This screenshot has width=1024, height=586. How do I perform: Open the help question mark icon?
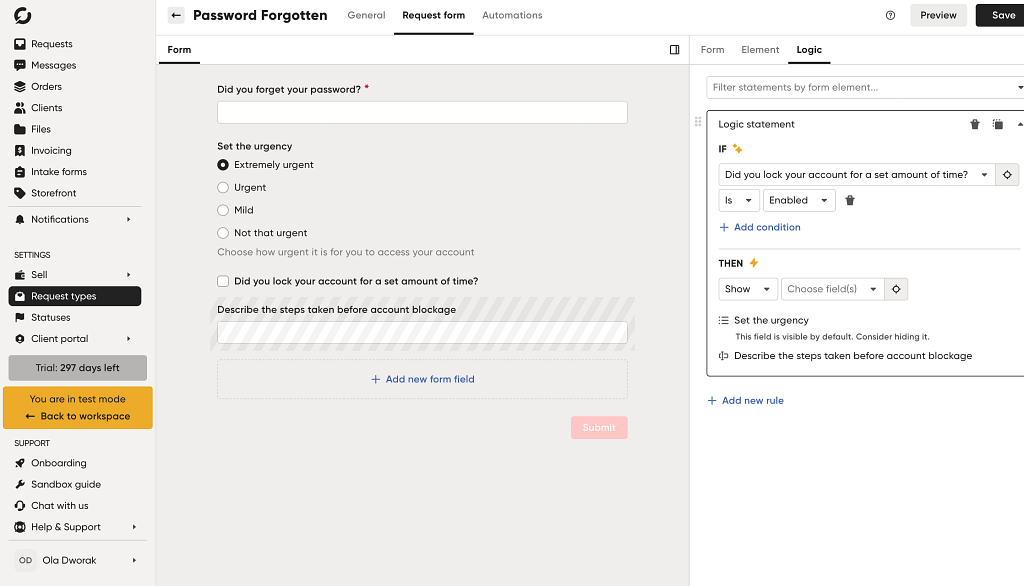click(x=890, y=15)
